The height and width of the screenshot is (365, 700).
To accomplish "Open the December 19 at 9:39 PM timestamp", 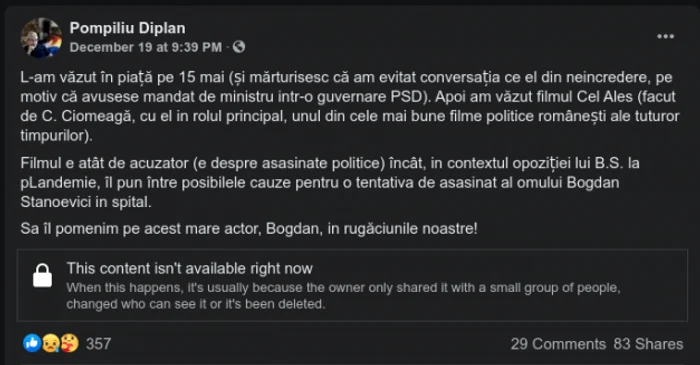I will 146,47.
